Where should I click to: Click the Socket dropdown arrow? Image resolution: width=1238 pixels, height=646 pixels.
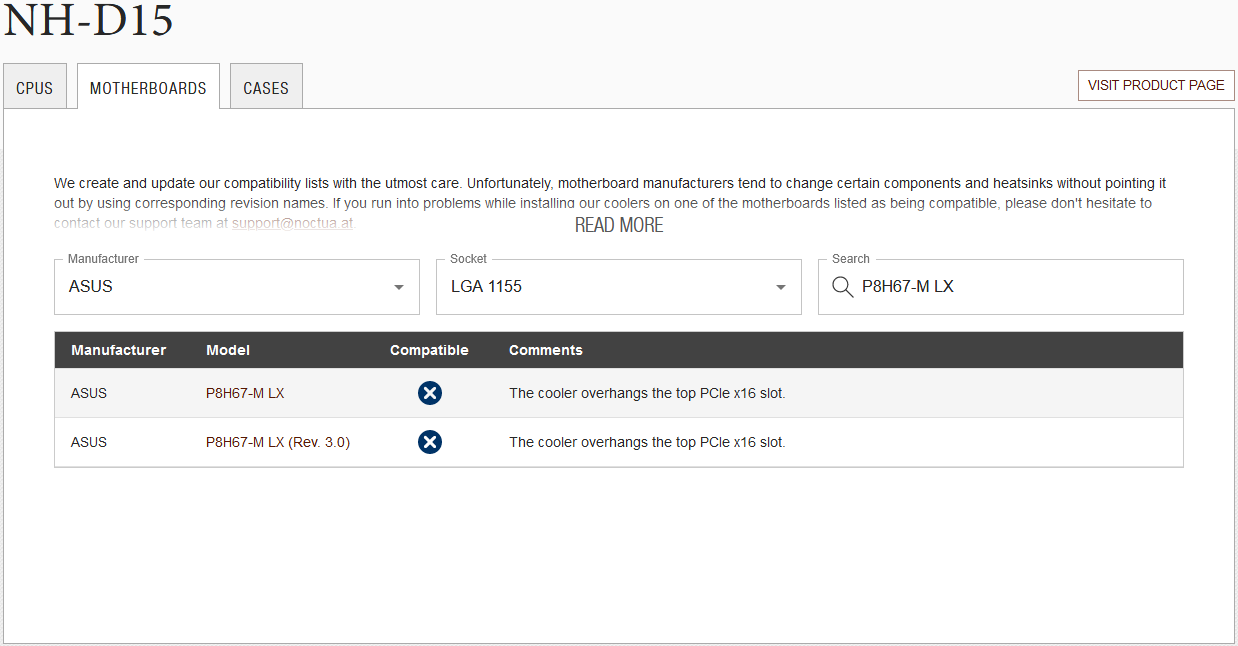(781, 288)
